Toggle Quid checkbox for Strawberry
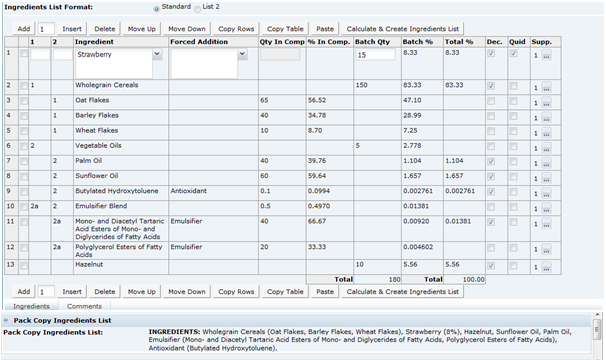This screenshot has height=360, width=606. (x=513, y=53)
